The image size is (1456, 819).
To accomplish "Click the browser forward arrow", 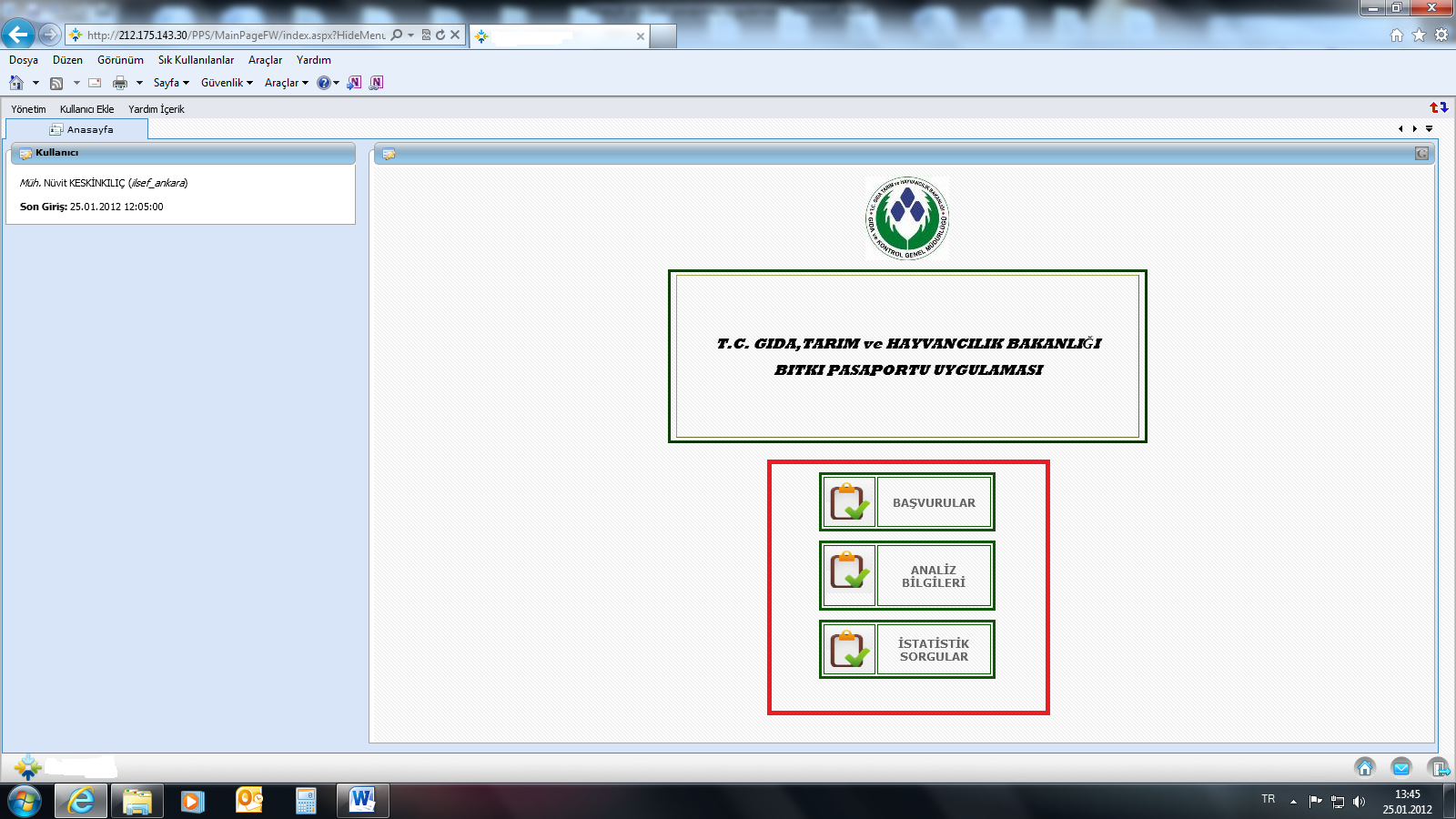I will [x=50, y=35].
